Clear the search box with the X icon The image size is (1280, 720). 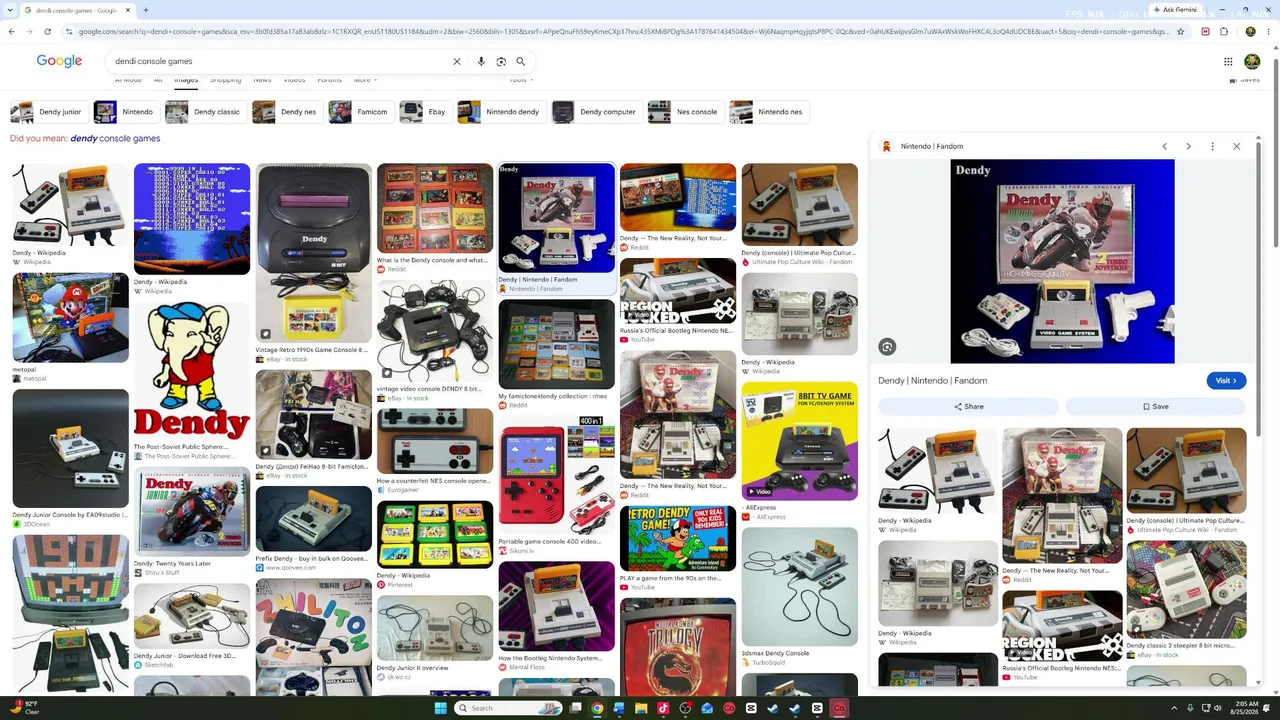pyautogui.click(x=457, y=61)
